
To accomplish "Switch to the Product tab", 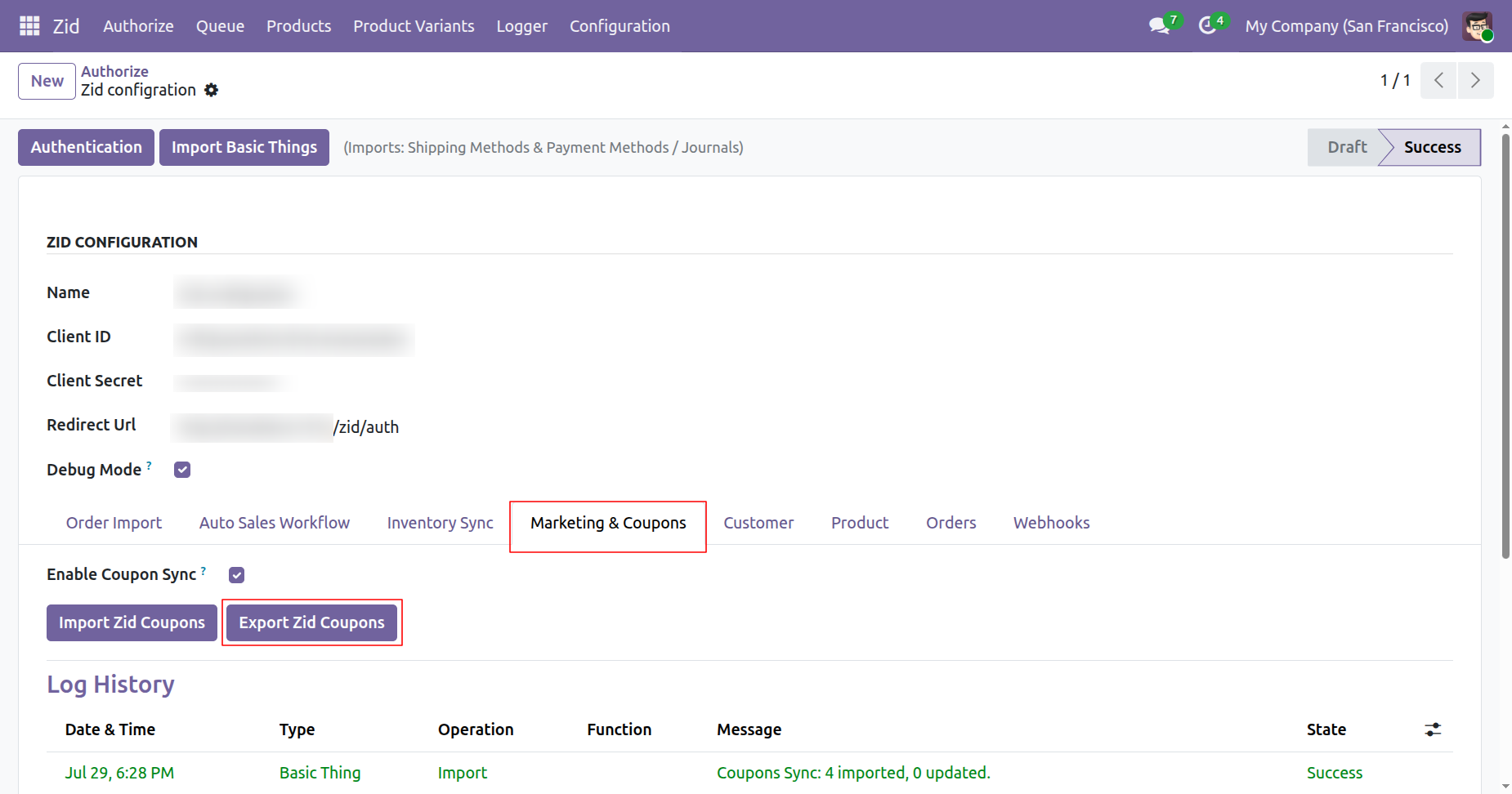I will click(860, 523).
